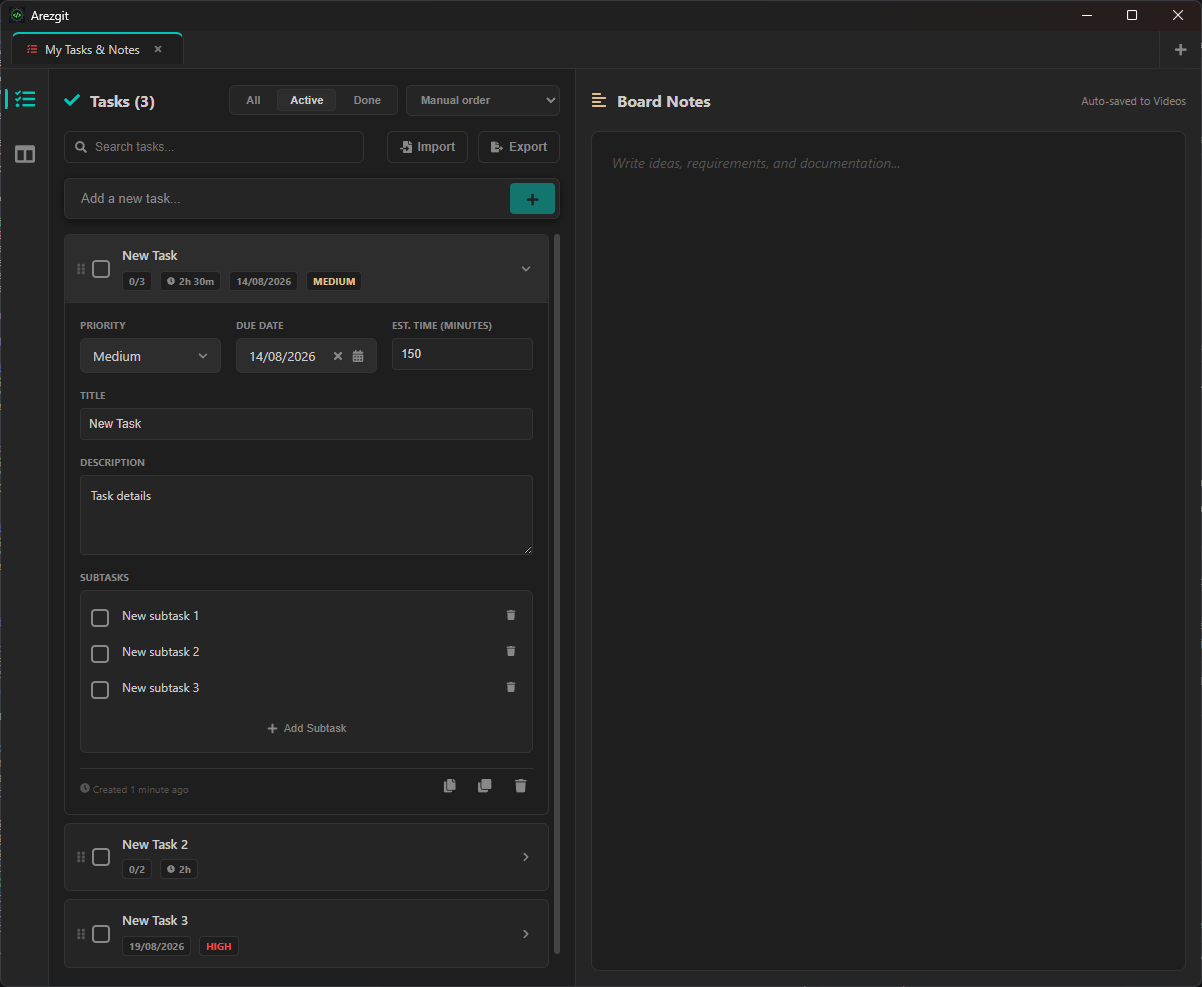Open the due date calendar picker icon
The height and width of the screenshot is (987, 1202).
point(358,356)
